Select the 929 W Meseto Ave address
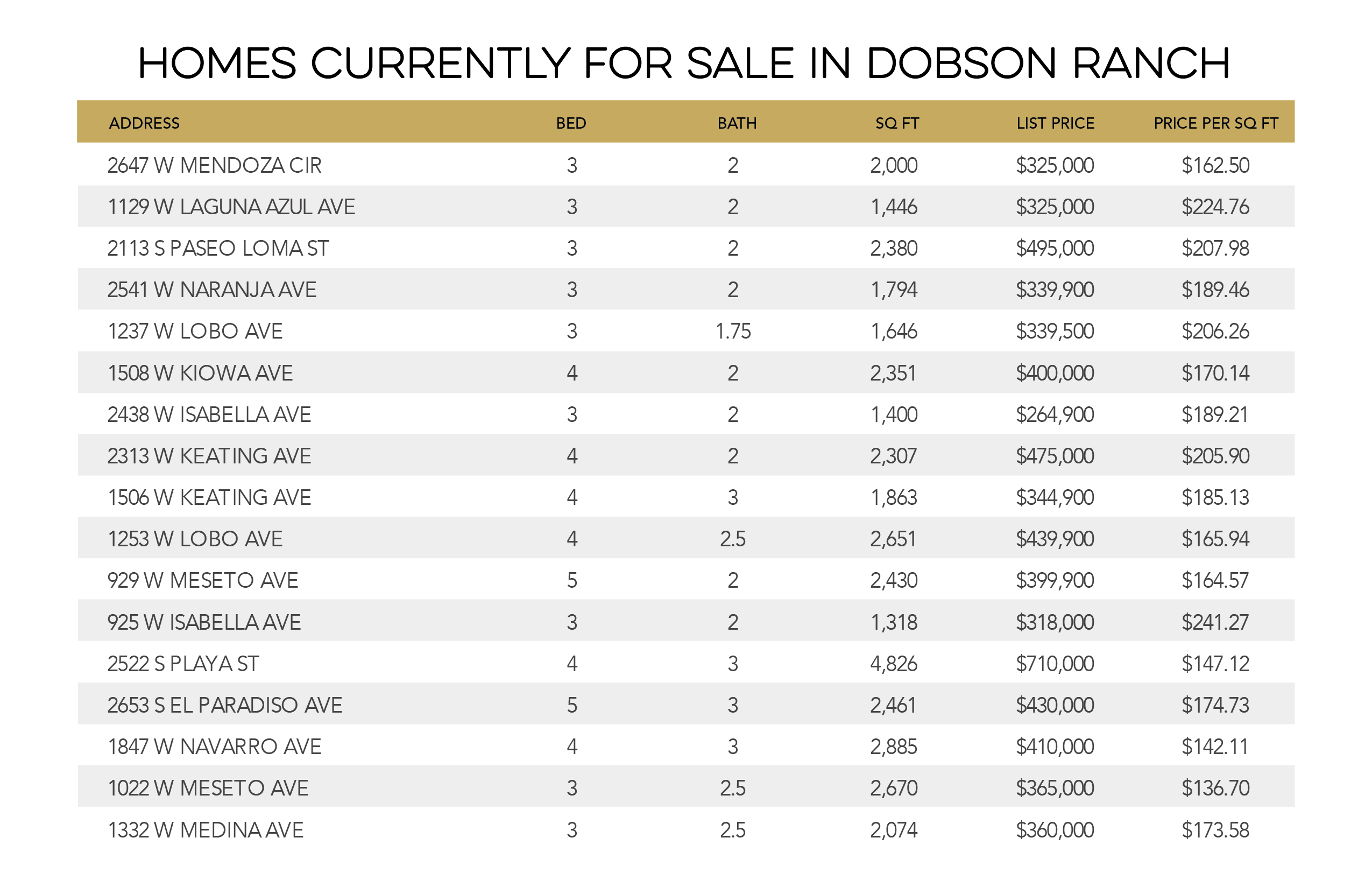 202,581
